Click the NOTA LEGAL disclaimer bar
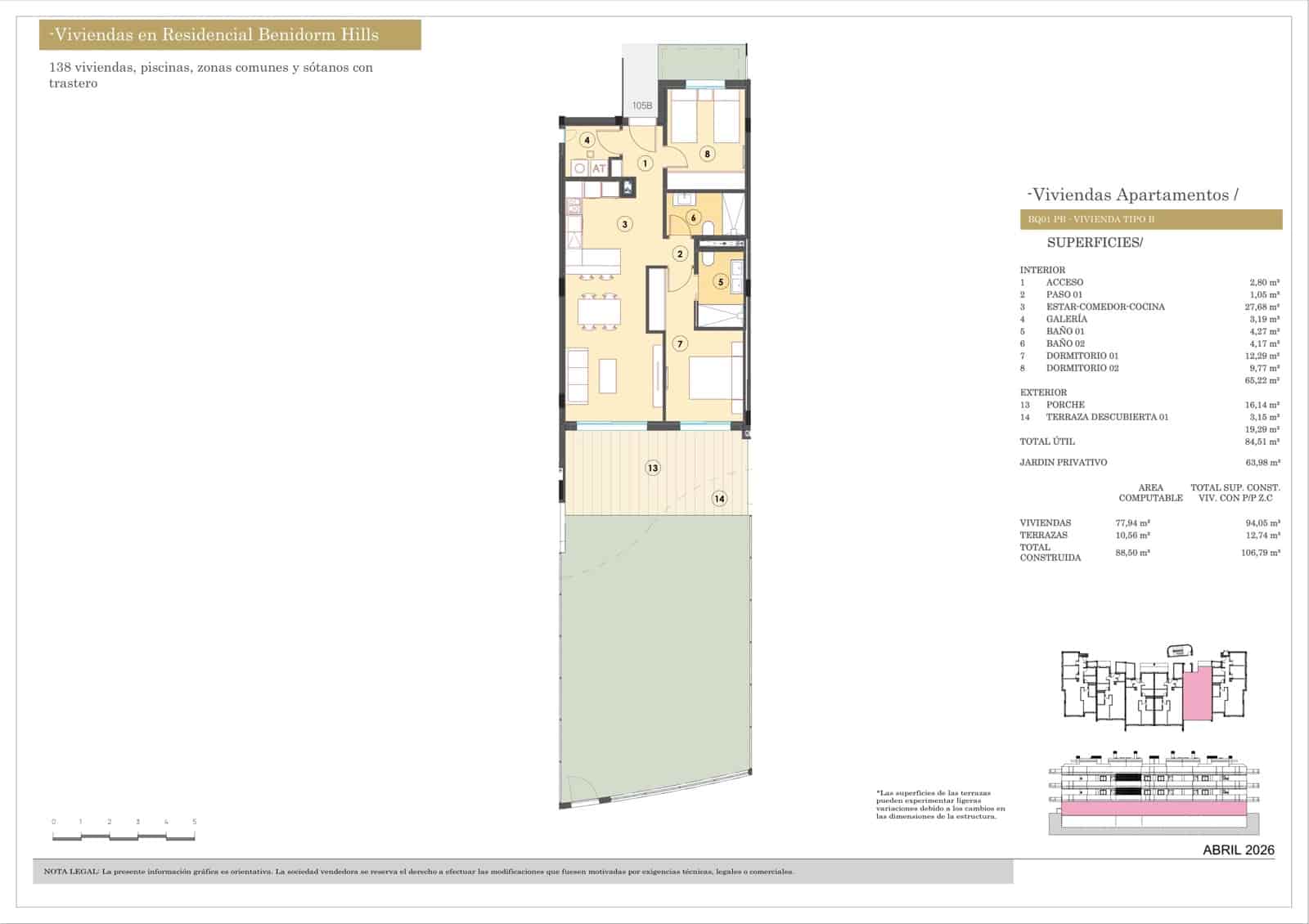Image resolution: width=1309 pixels, height=924 pixels. pos(523,872)
